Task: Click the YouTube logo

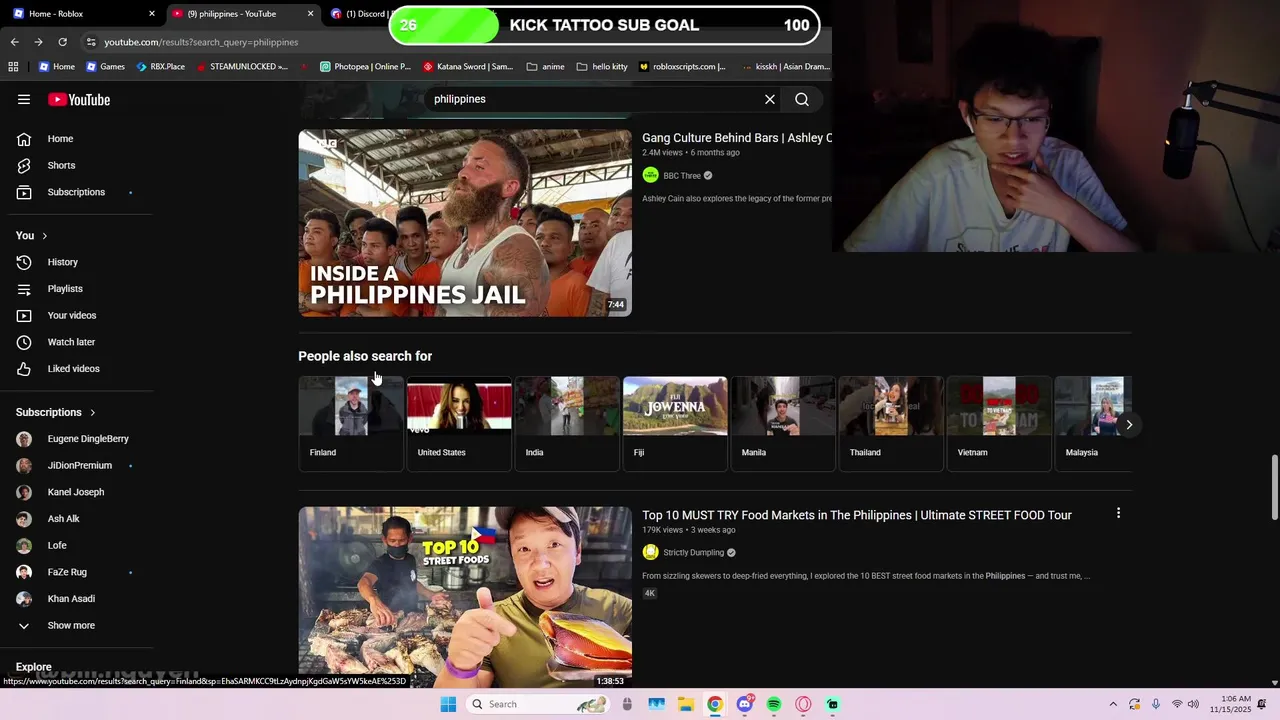Action: click(x=79, y=99)
